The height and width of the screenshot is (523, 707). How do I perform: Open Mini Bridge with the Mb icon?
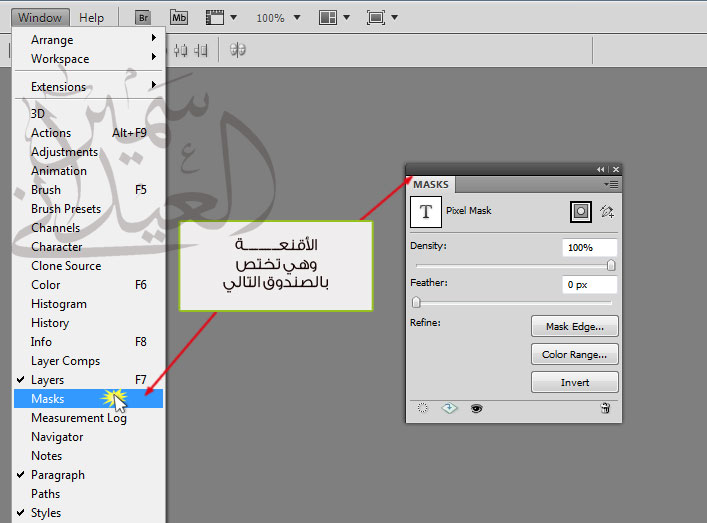pyautogui.click(x=178, y=17)
